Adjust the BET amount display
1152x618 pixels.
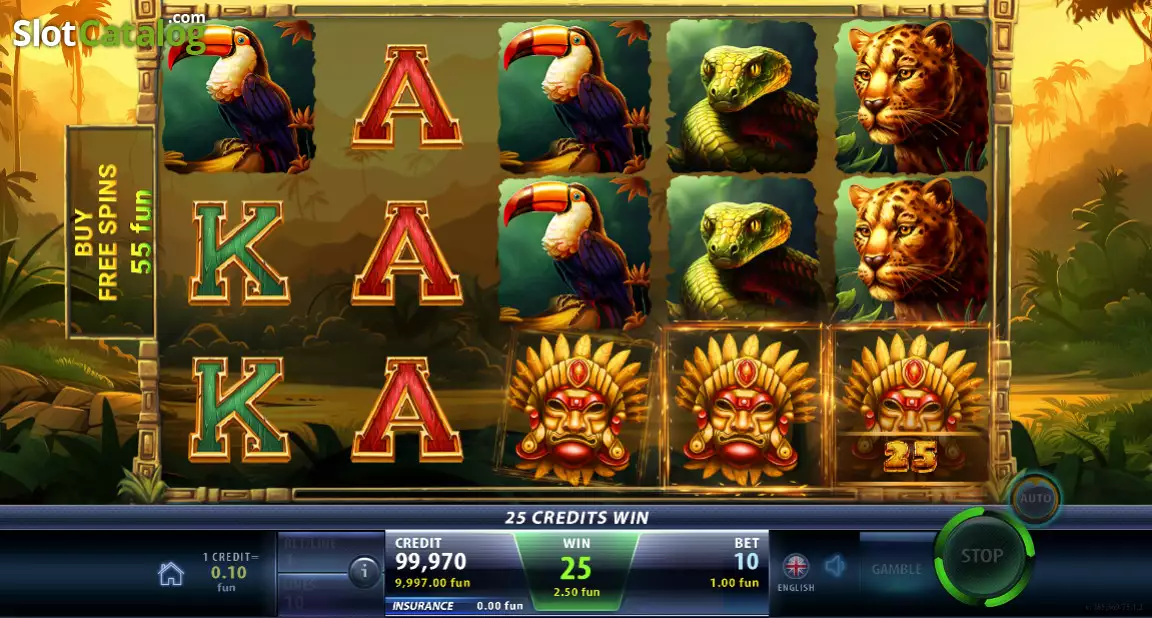[x=735, y=563]
